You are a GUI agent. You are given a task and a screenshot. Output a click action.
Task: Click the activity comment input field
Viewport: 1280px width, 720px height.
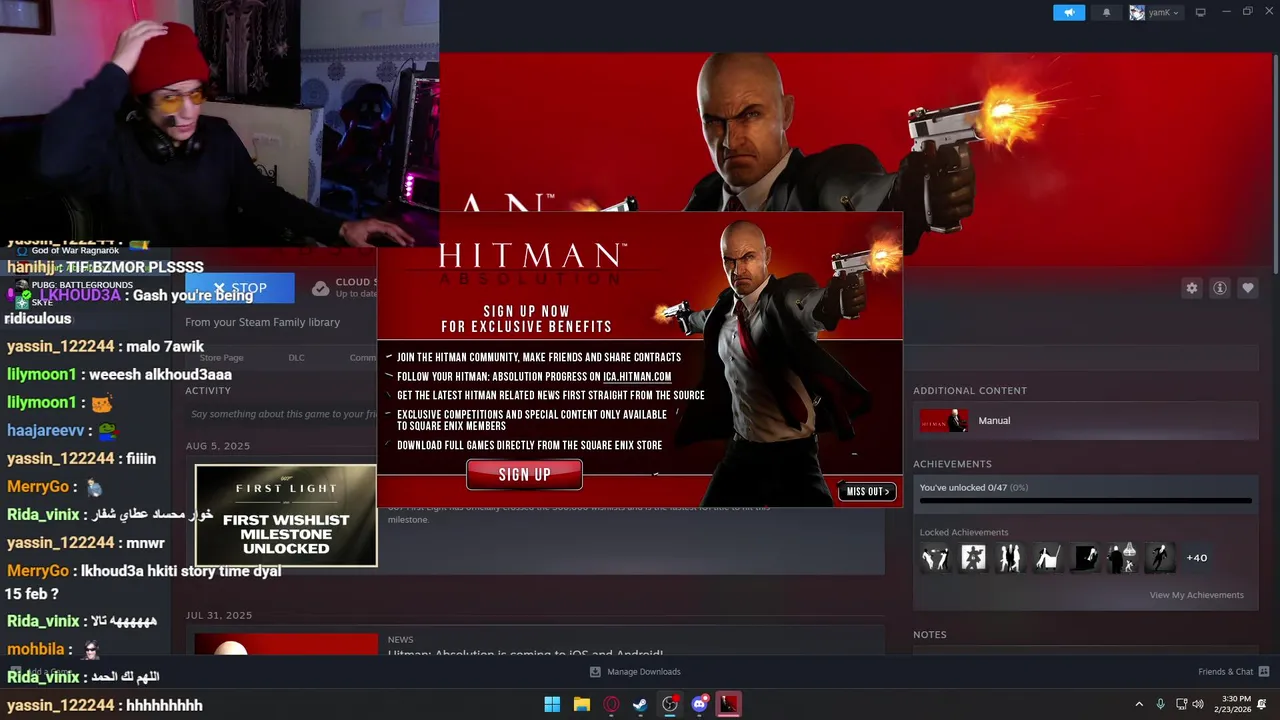coord(283,414)
